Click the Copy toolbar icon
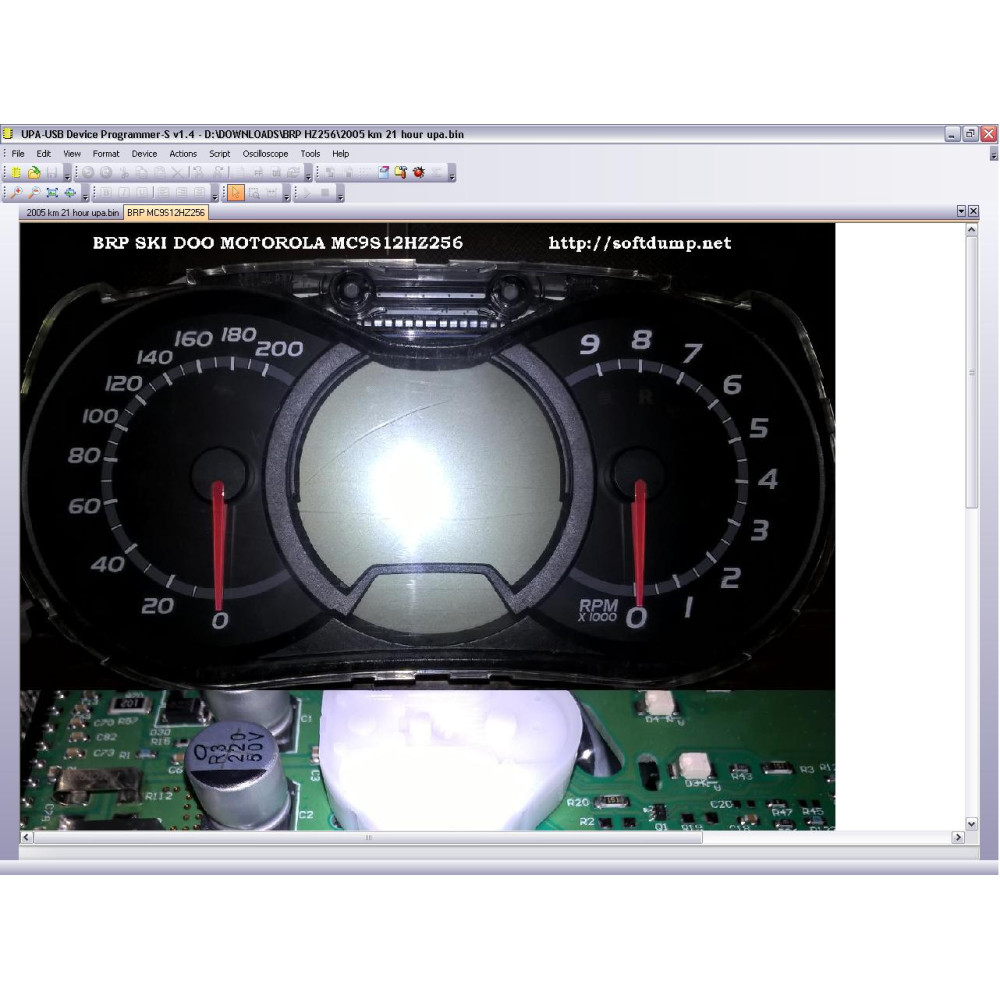The image size is (1000, 1000). pos(142,172)
